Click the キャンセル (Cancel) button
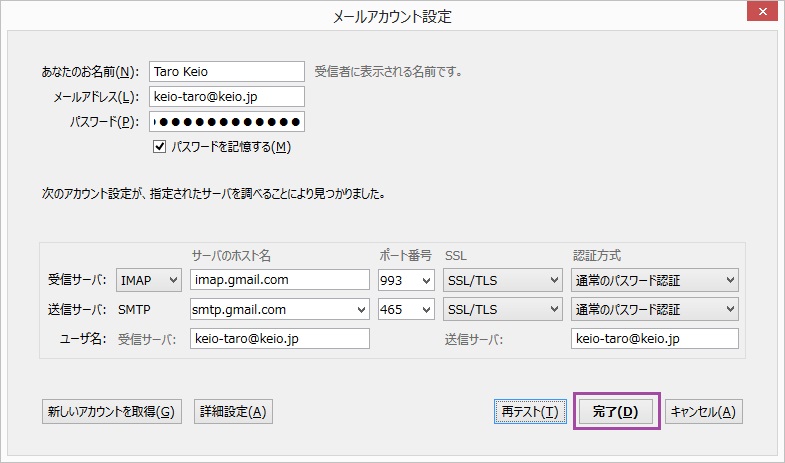Viewport: 785px width, 463px height. pyautogui.click(x=703, y=411)
